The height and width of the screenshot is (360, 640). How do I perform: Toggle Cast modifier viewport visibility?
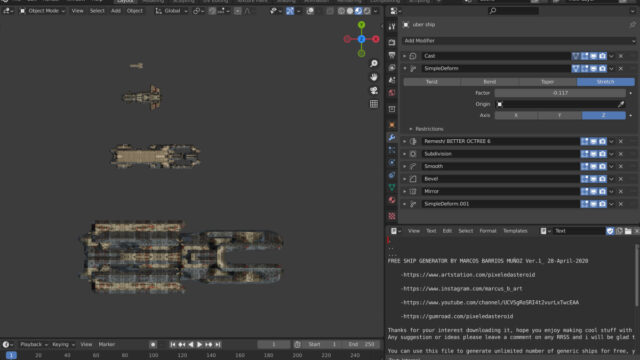tap(593, 56)
